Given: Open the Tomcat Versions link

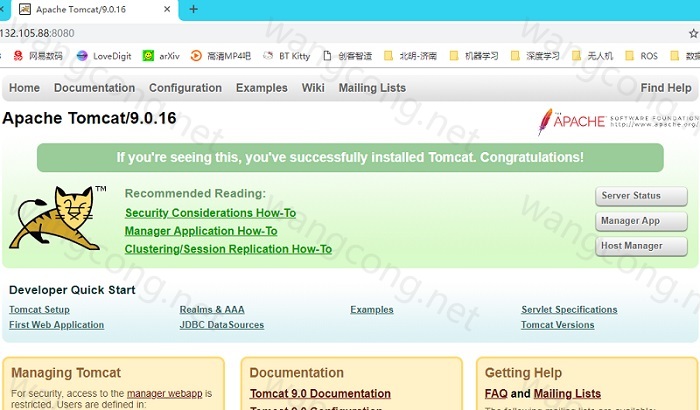Looking at the screenshot, I should [558, 325].
